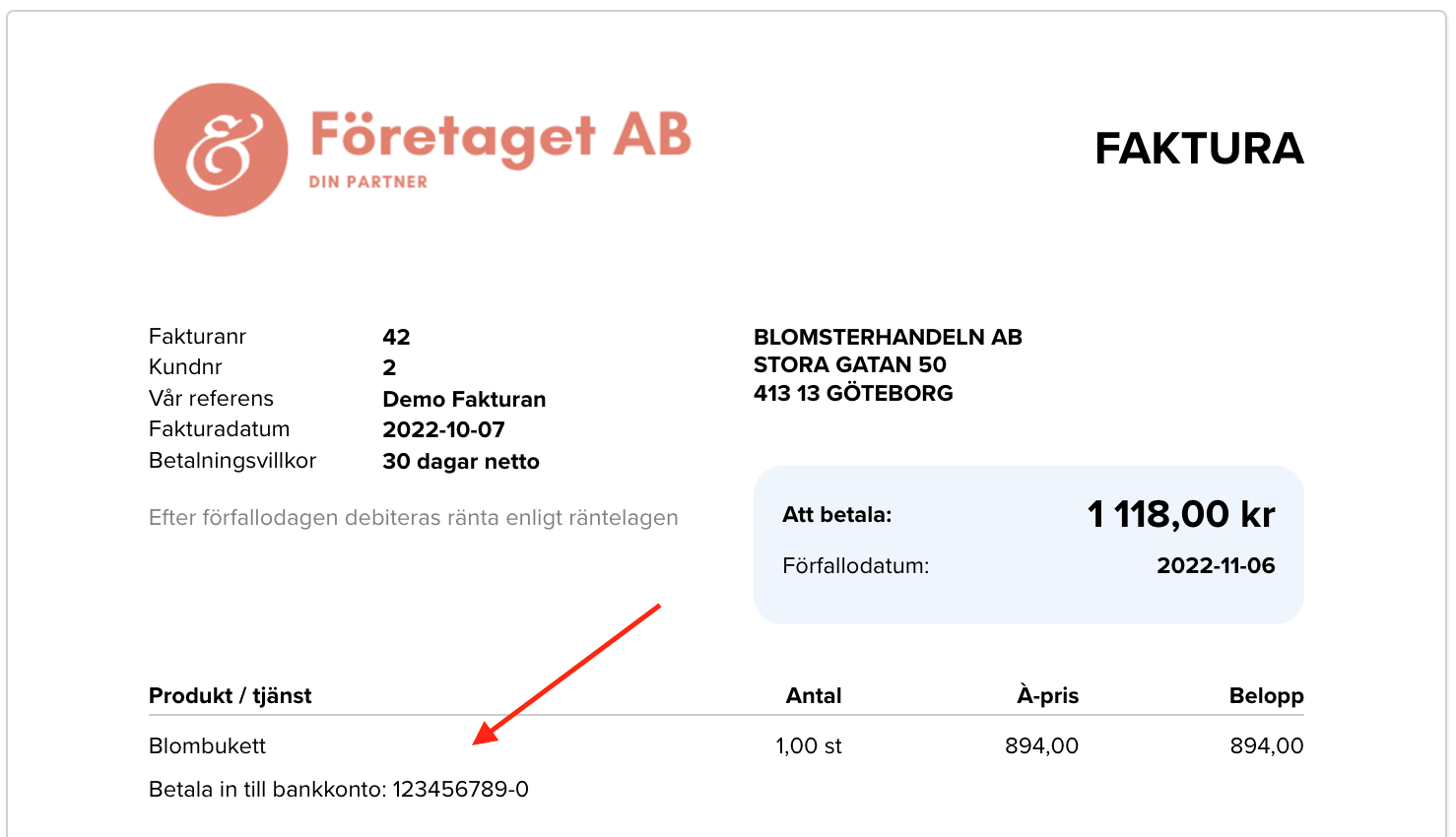Click the STORA GATAN 50 address line
The width and height of the screenshot is (1456, 837).
(849, 364)
